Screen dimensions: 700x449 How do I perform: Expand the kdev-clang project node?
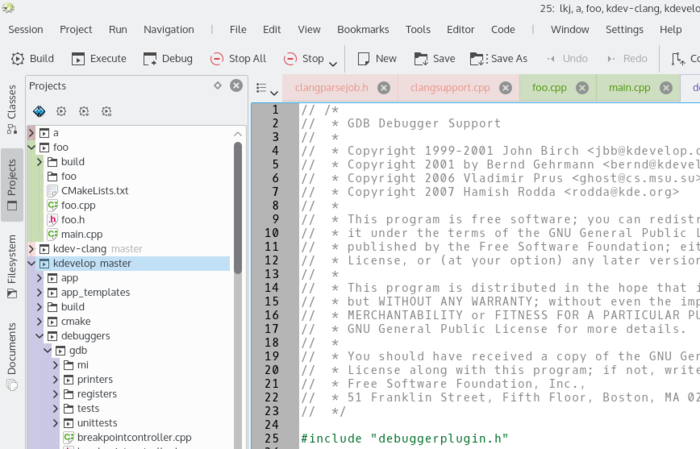click(x=31, y=248)
